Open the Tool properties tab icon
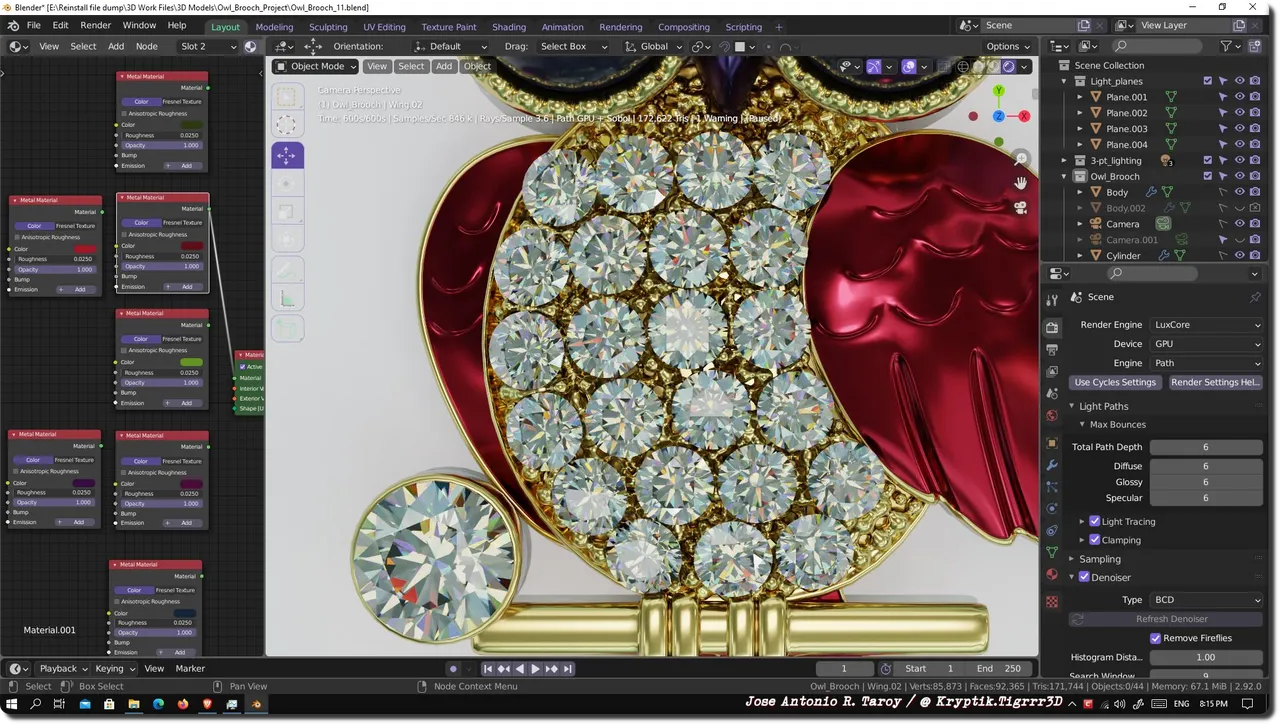The image size is (1280, 725). [1052, 300]
